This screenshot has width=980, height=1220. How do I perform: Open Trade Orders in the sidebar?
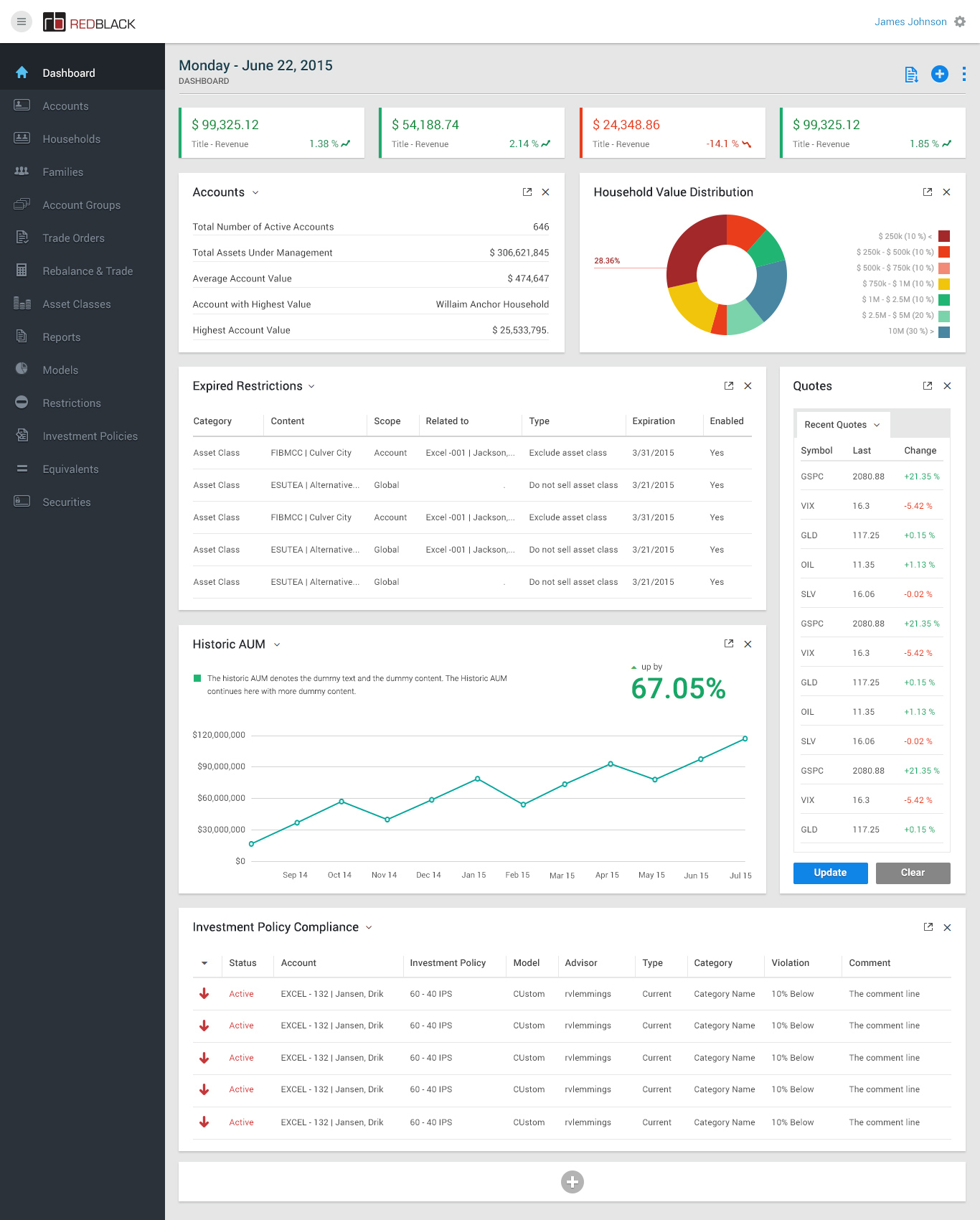click(x=73, y=238)
